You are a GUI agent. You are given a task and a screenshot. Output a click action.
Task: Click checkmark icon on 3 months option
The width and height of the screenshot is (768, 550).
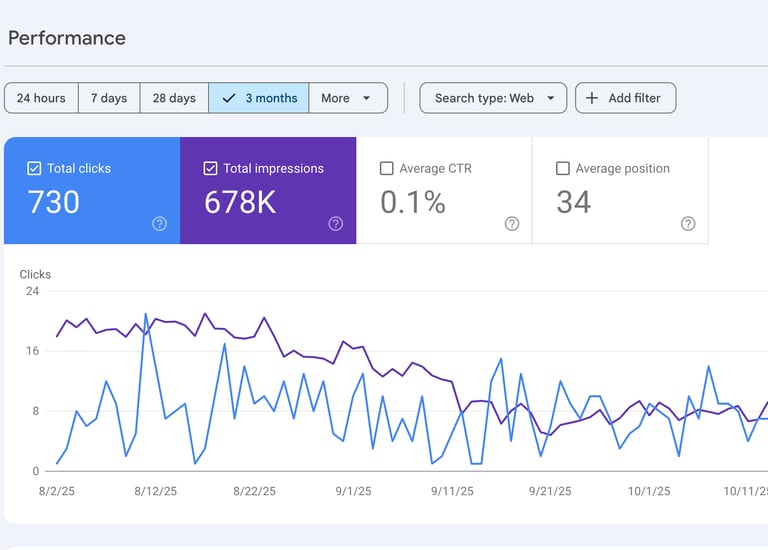tap(229, 98)
